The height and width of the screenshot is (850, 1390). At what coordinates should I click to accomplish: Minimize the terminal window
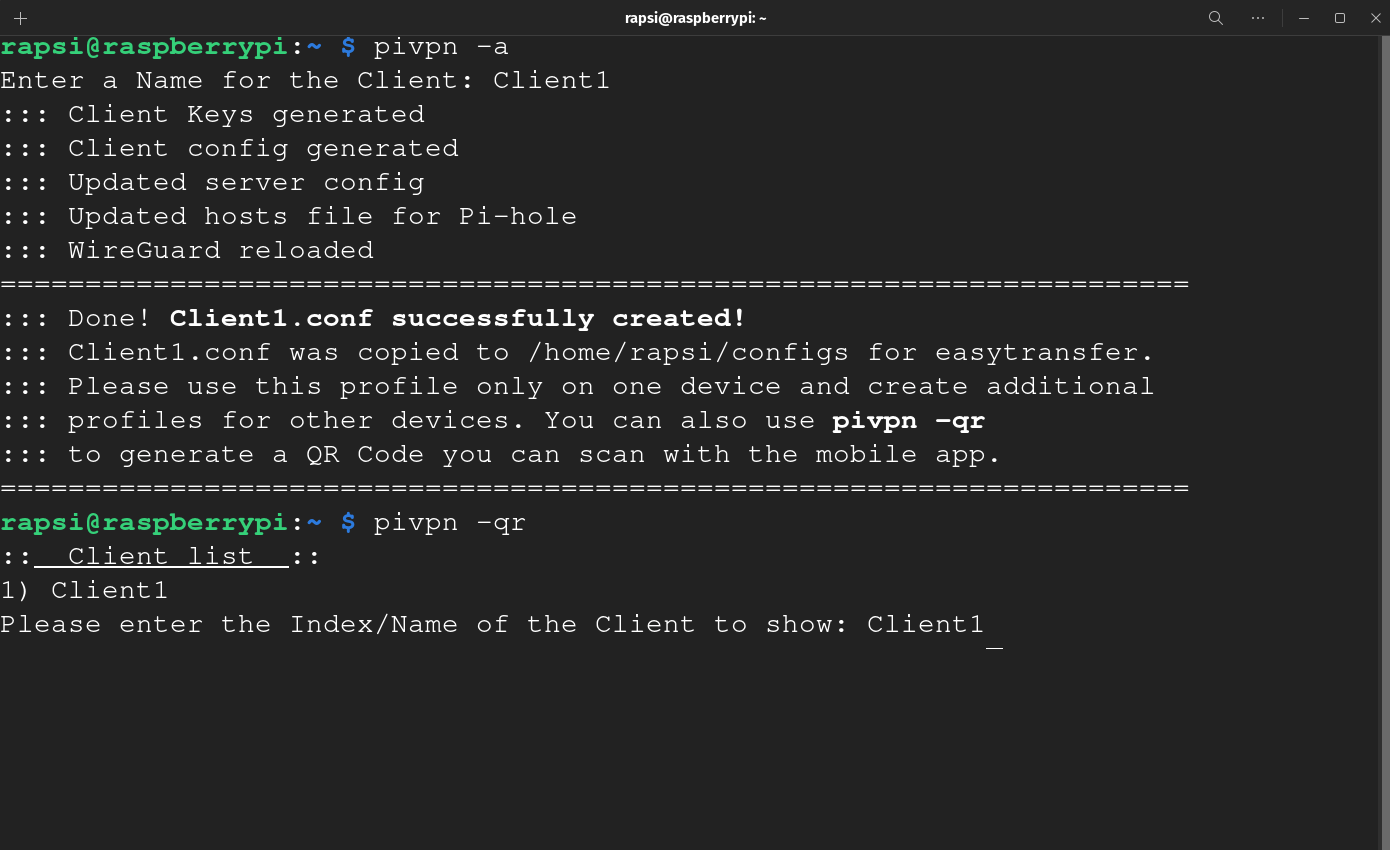1304,18
